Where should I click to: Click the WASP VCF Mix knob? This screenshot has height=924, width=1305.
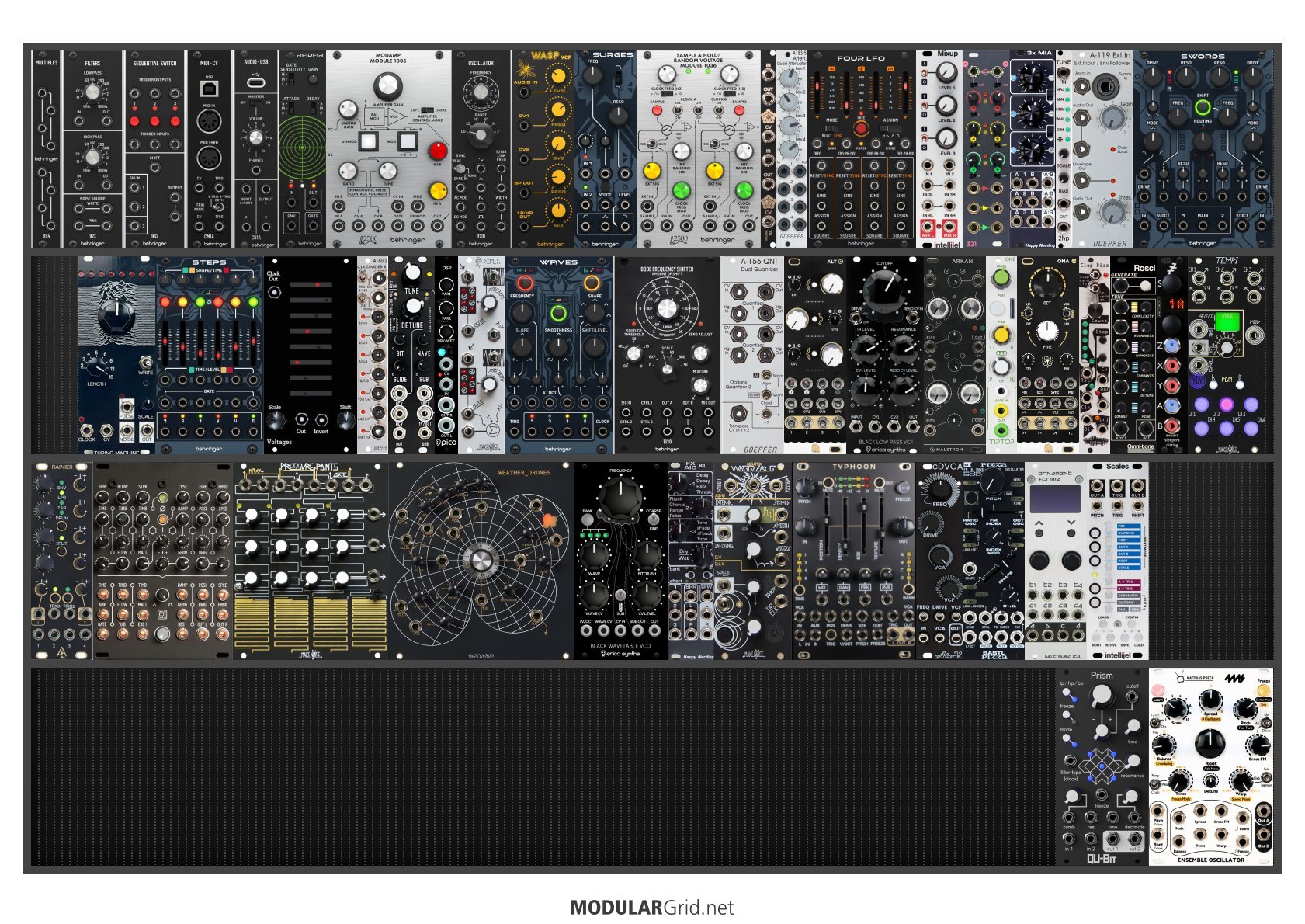(x=557, y=210)
